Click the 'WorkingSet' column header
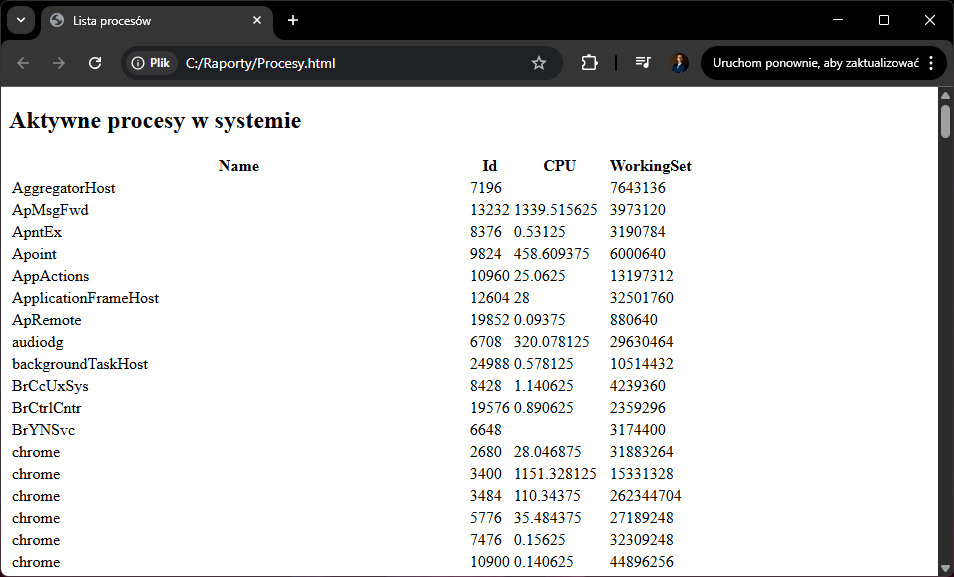Screen dimensions: 954x577 (x=650, y=166)
